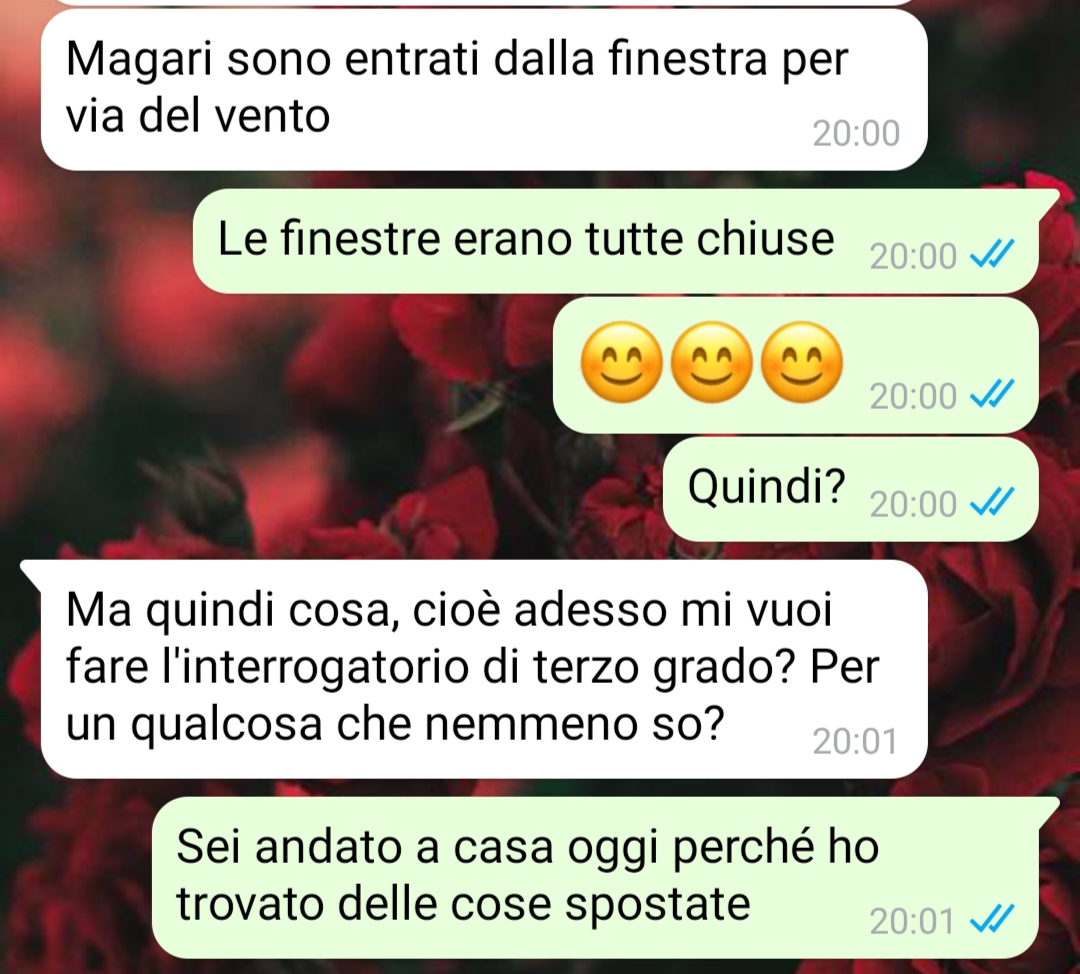Tap the 20:01 timestamp on 'nemmeno so?' message

click(x=855, y=742)
